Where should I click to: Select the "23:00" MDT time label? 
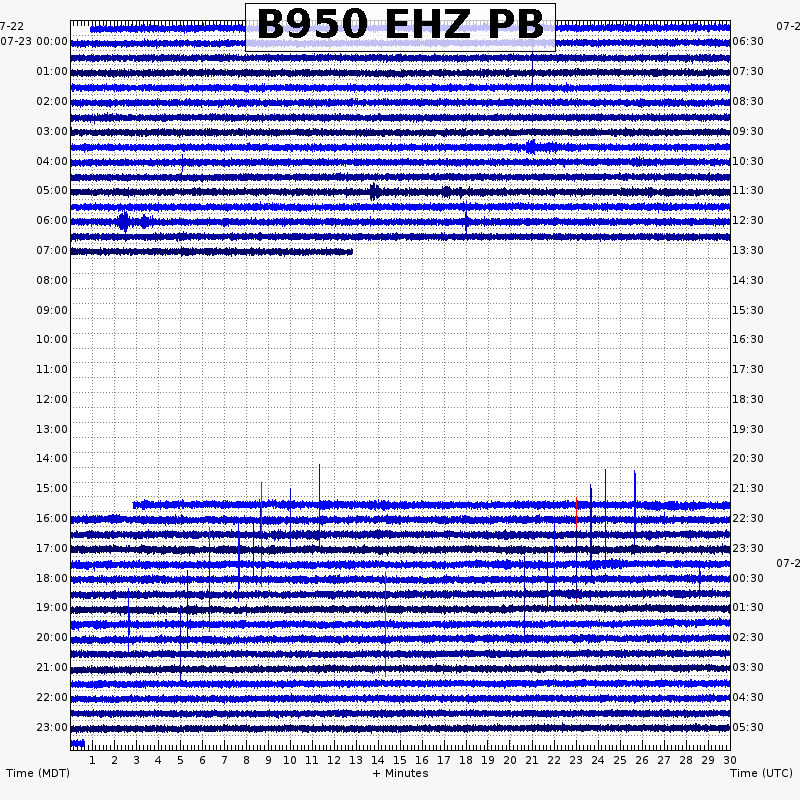[52, 728]
